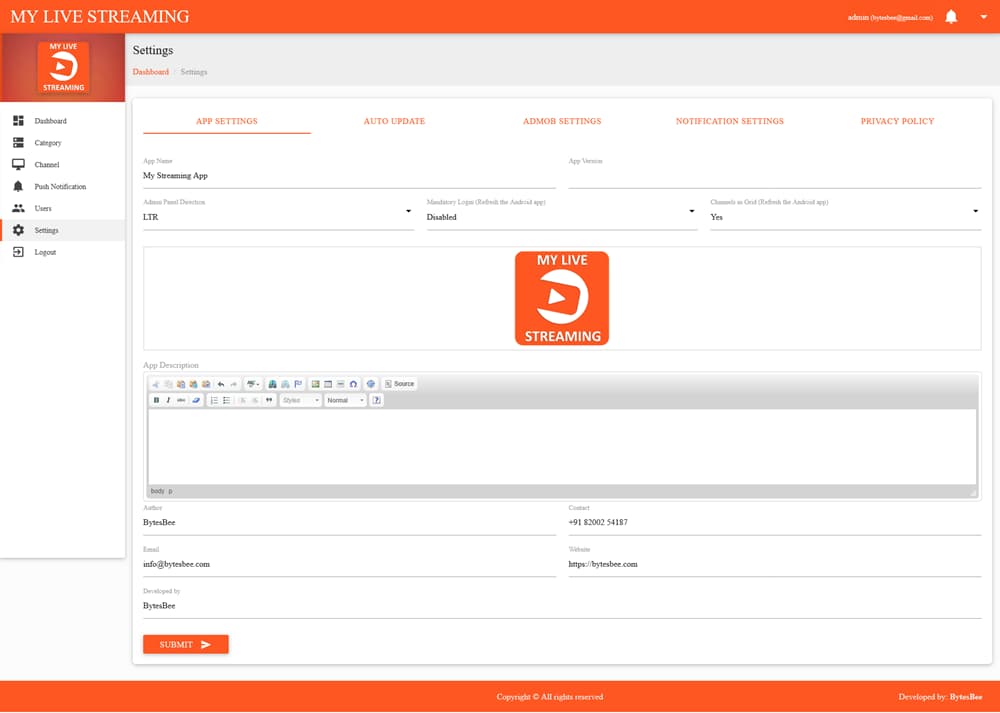Click the Source button in editor
Image resolution: width=1000 pixels, height=713 pixels.
click(x=399, y=384)
